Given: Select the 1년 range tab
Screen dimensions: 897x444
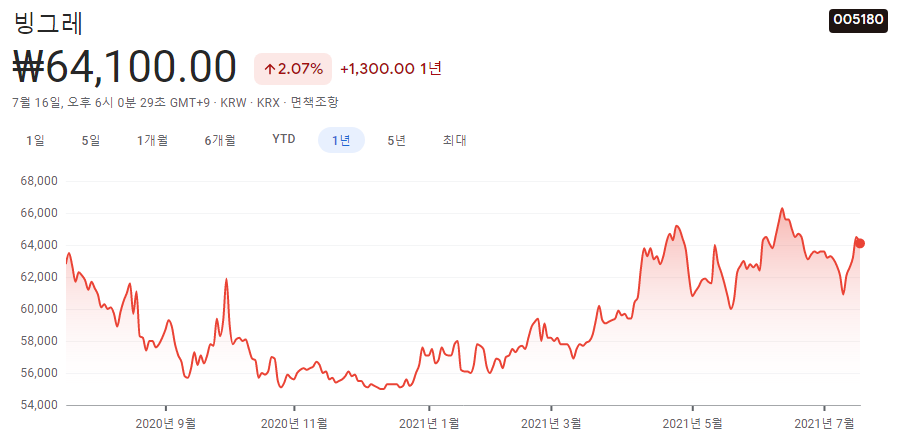Looking at the screenshot, I should point(342,140).
